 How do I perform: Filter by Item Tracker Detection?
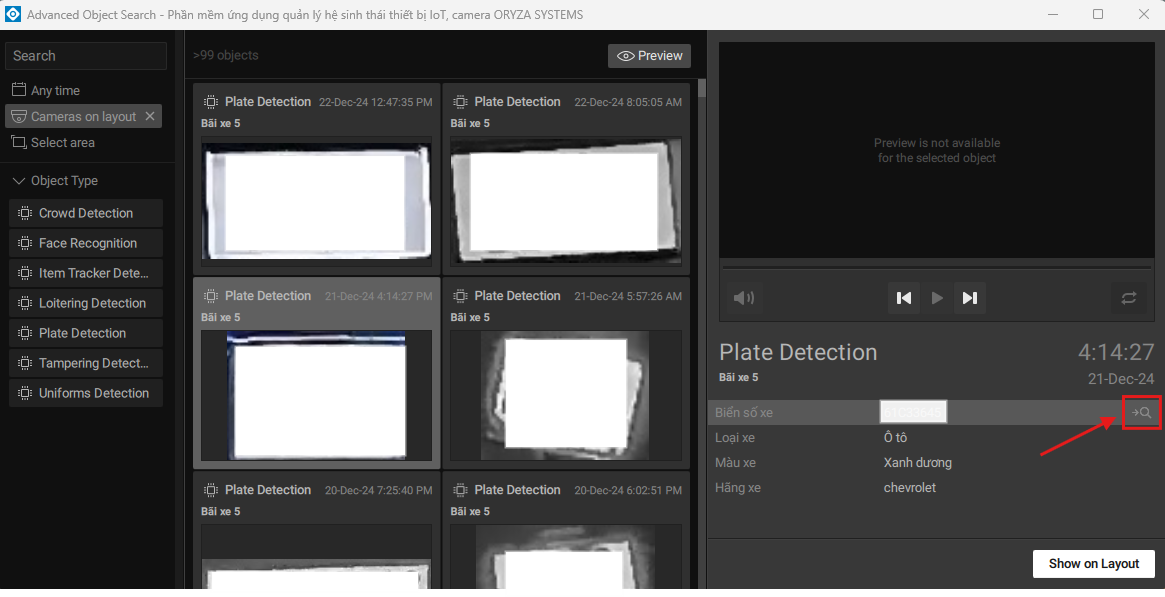pos(85,273)
